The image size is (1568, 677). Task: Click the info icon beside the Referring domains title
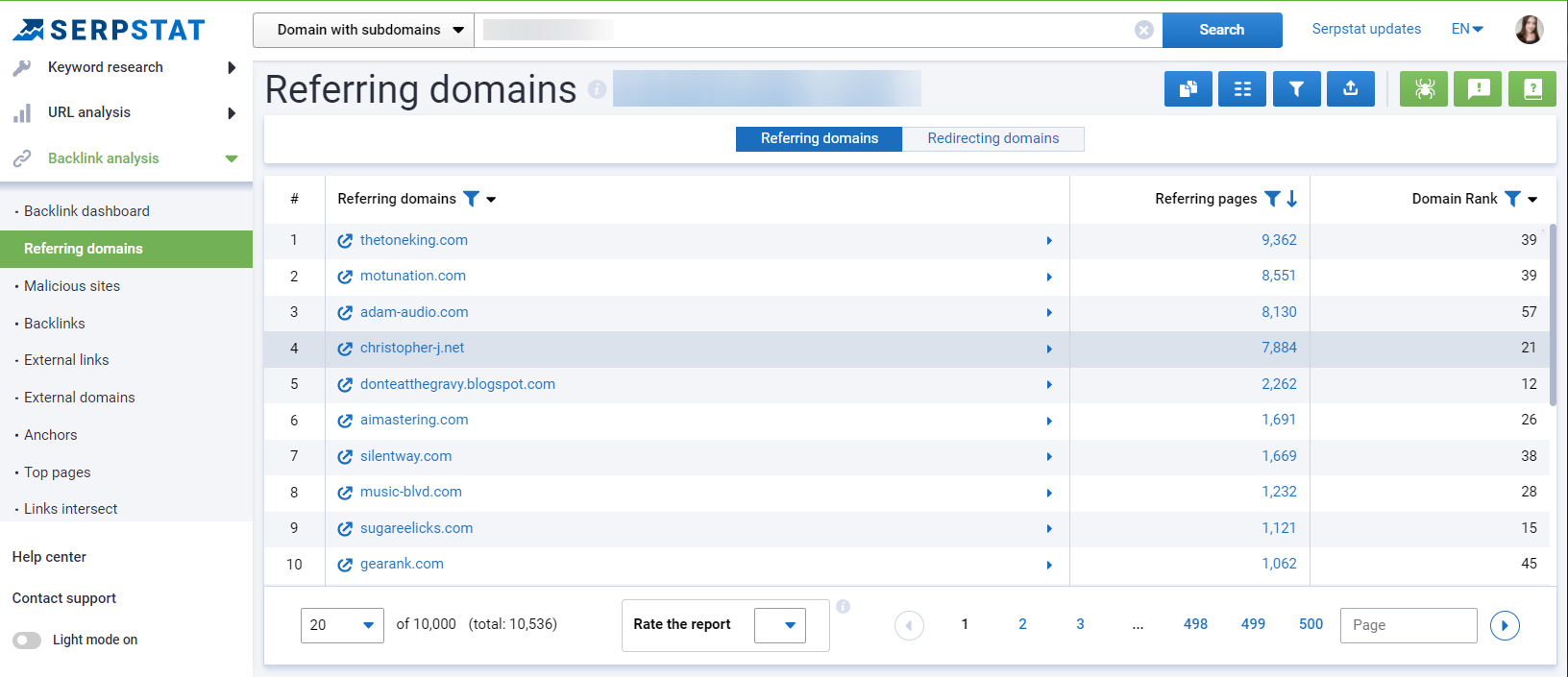(597, 89)
